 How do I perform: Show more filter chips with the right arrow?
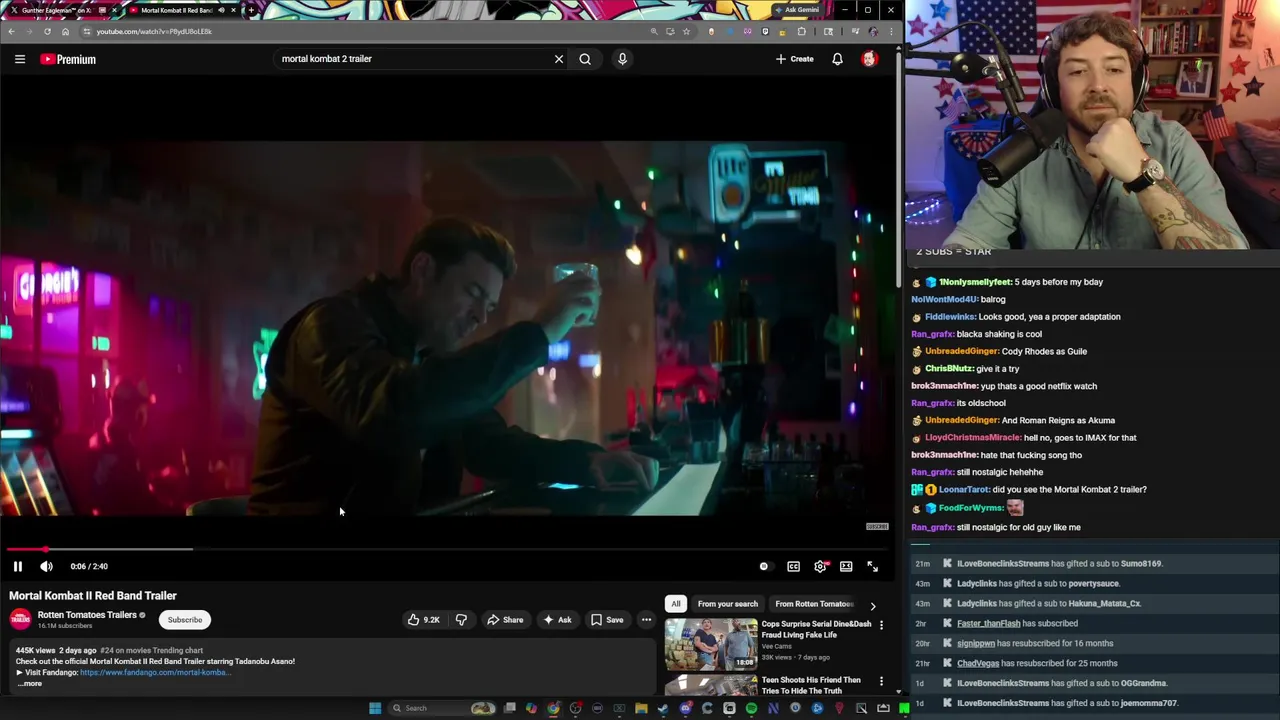tap(873, 605)
